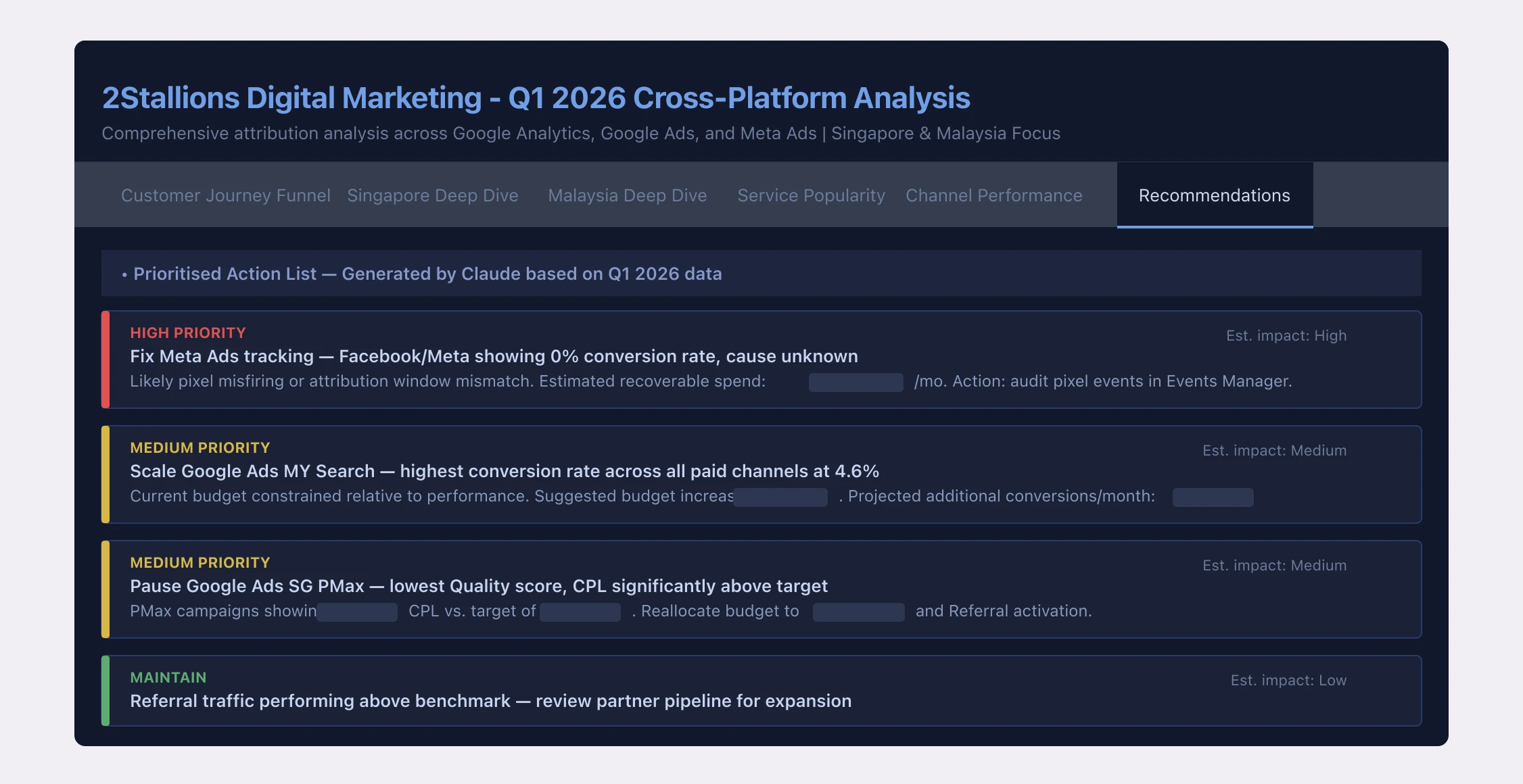Click the redacted CPL target value
Screen dimensions: 1523x784
click(580, 612)
